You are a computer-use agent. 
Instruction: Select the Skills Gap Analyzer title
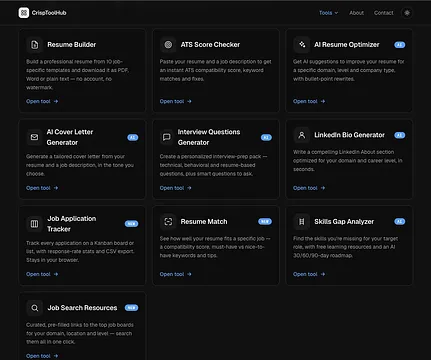[344, 222]
